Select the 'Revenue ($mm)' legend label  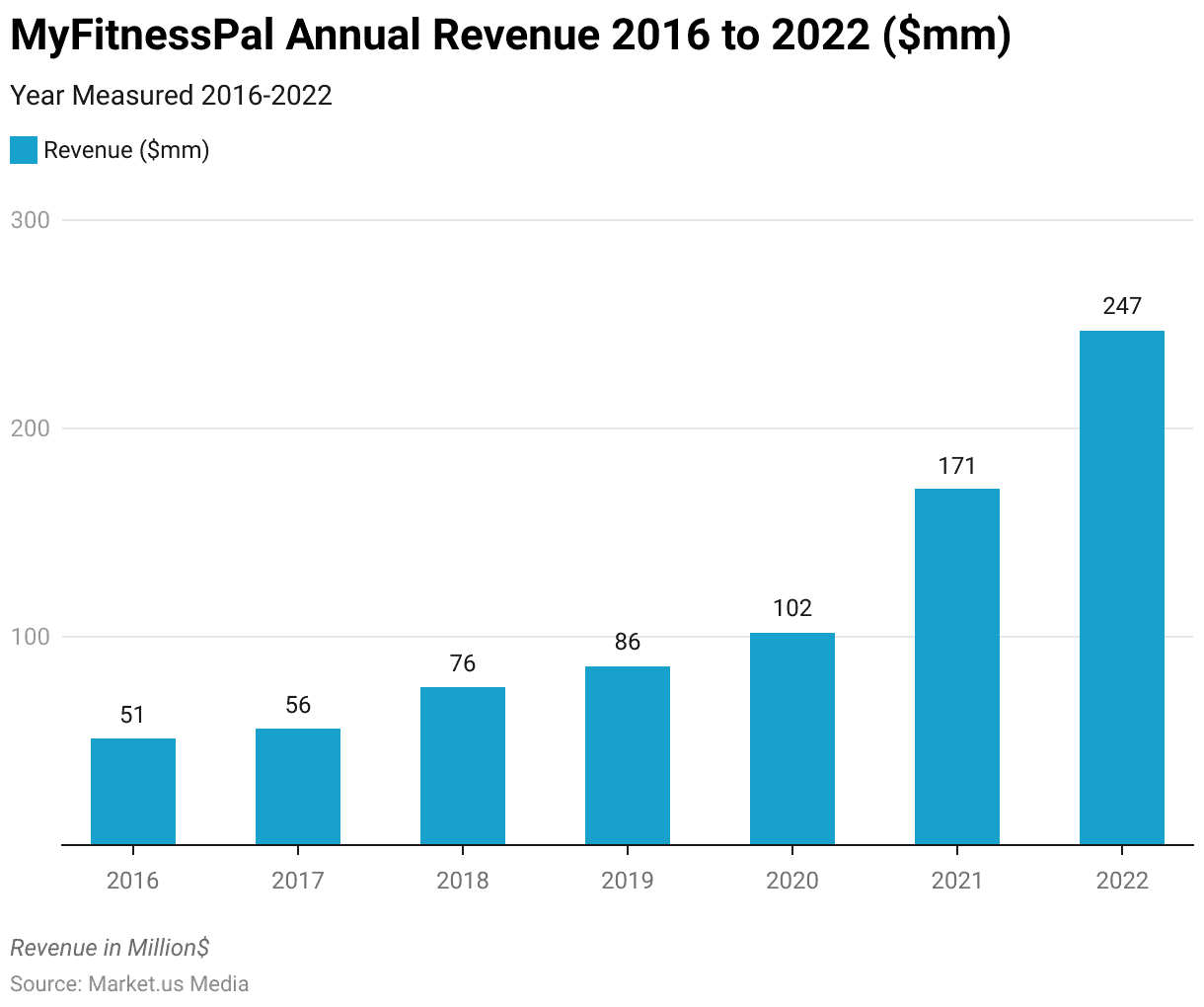[126, 150]
